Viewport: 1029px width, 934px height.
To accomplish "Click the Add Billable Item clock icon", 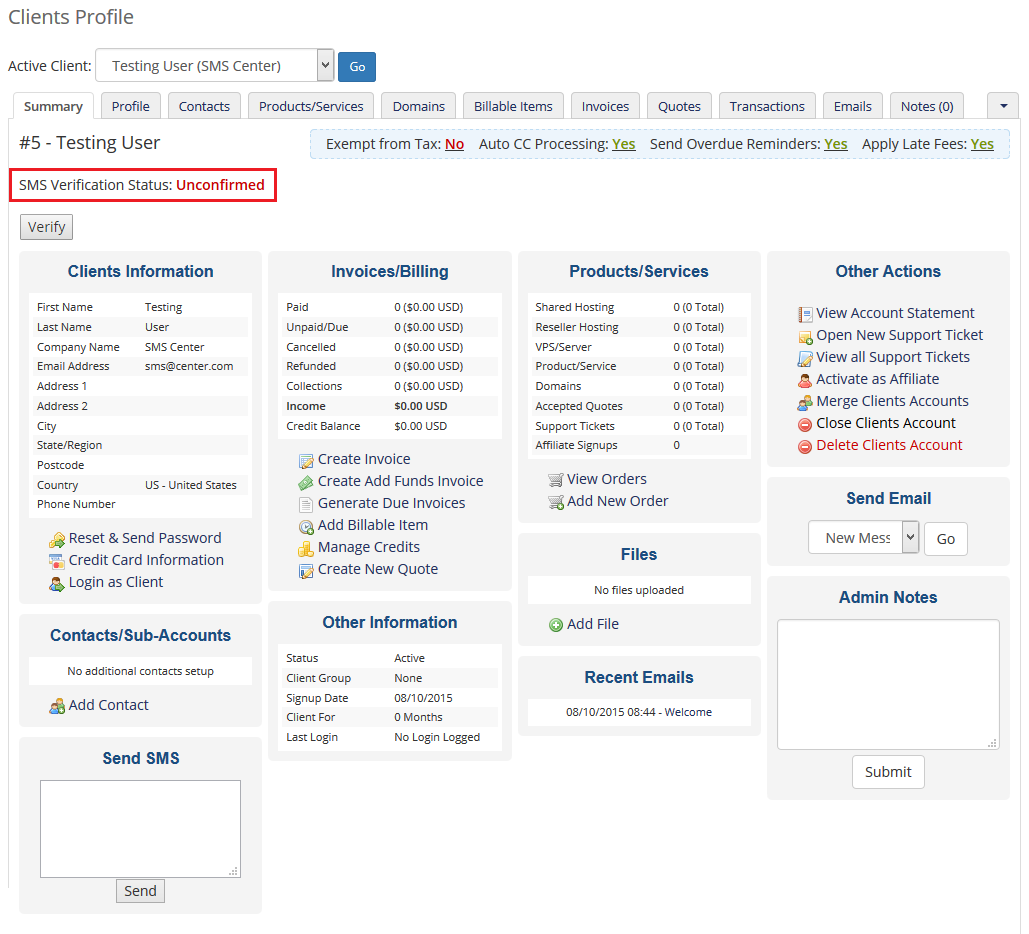I will tap(306, 526).
